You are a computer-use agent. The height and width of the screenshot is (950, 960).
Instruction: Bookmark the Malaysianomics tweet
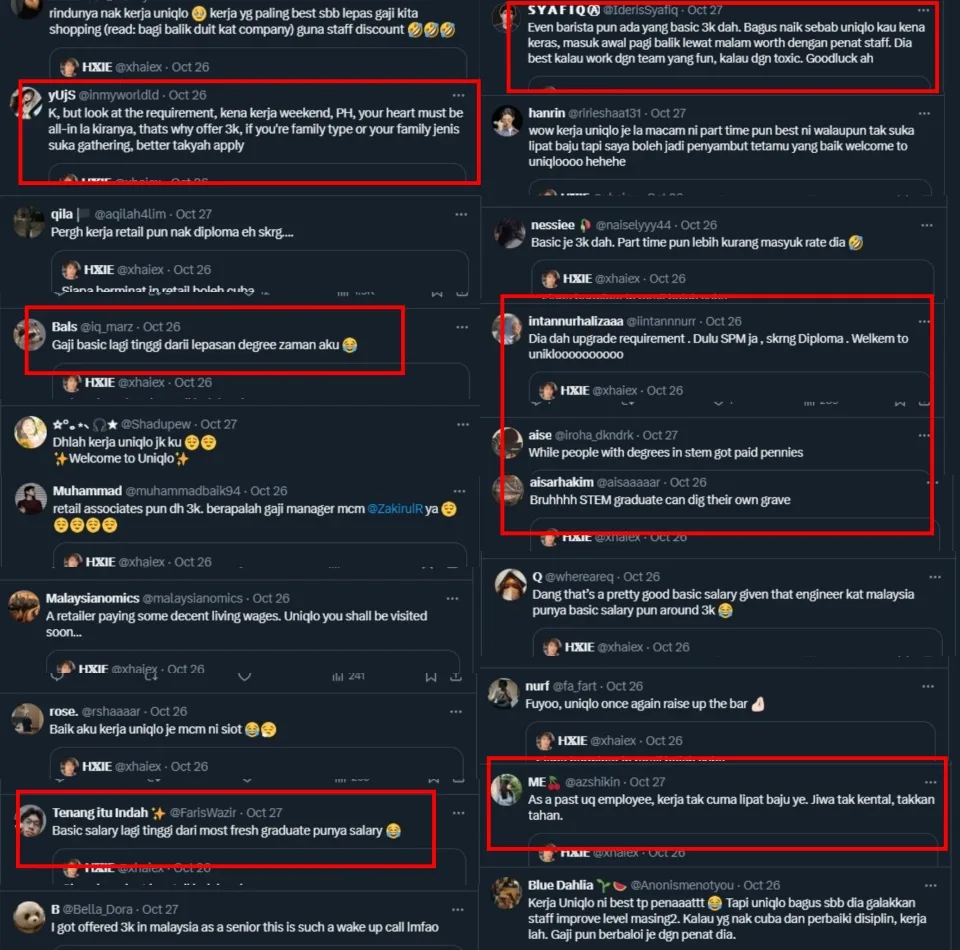coord(431,677)
